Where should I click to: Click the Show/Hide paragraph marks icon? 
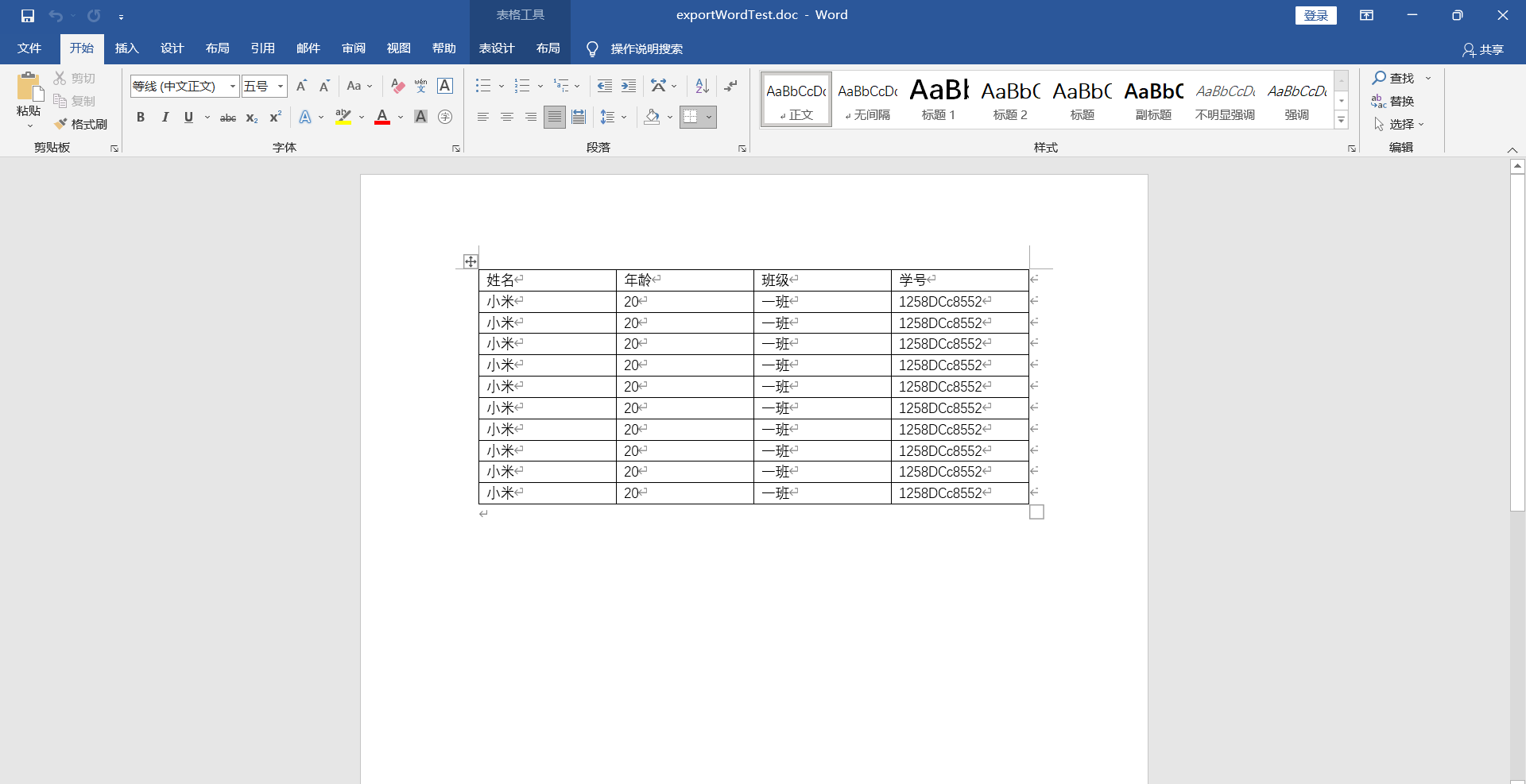(x=730, y=86)
